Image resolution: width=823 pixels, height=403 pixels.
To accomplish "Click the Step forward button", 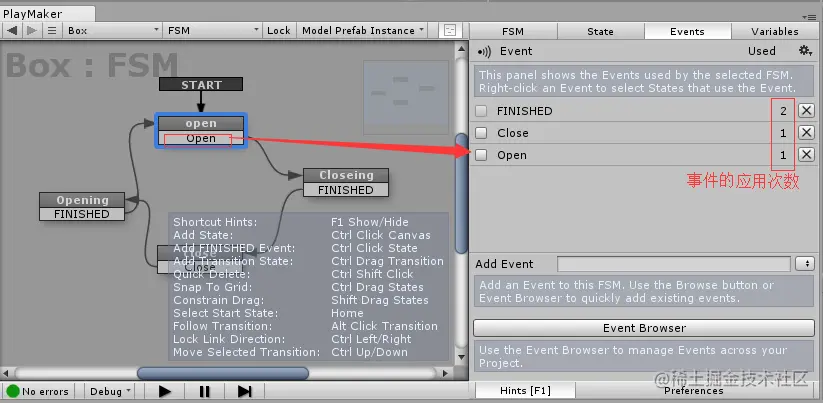I will [x=245, y=391].
